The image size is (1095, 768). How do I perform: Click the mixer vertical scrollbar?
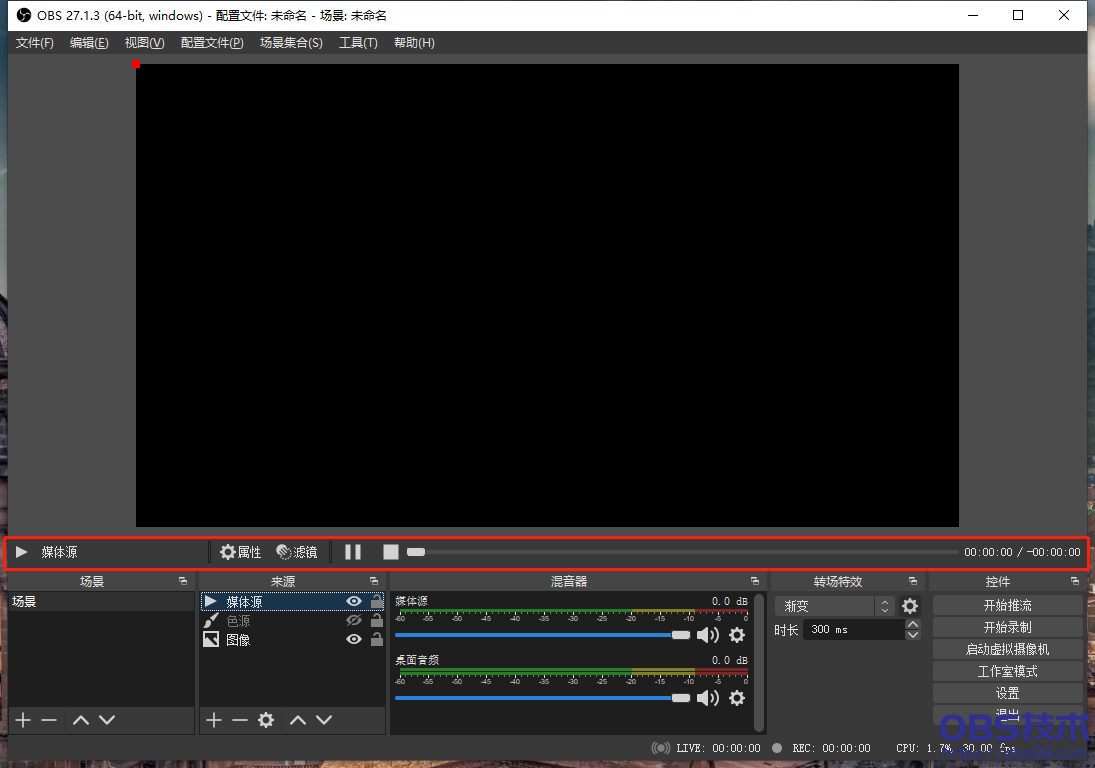(x=759, y=662)
